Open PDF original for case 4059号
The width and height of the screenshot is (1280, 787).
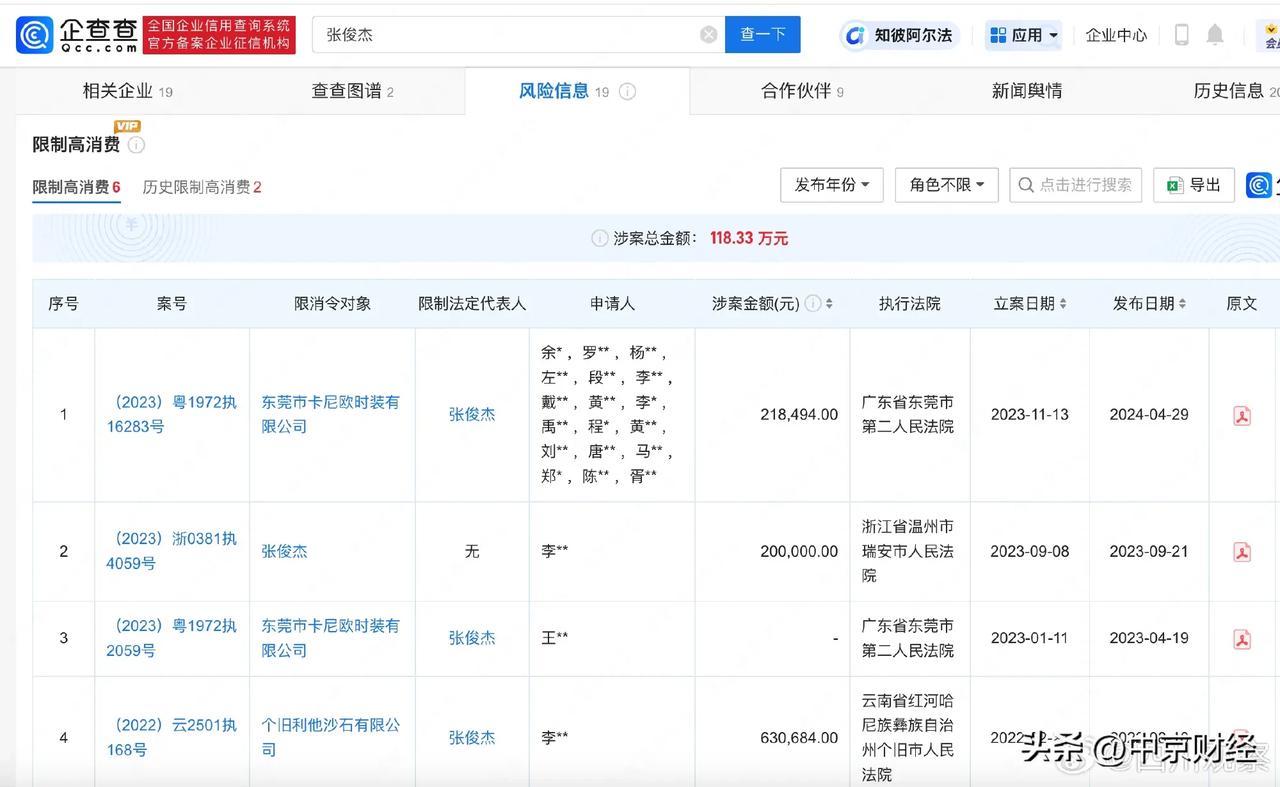[1242, 552]
